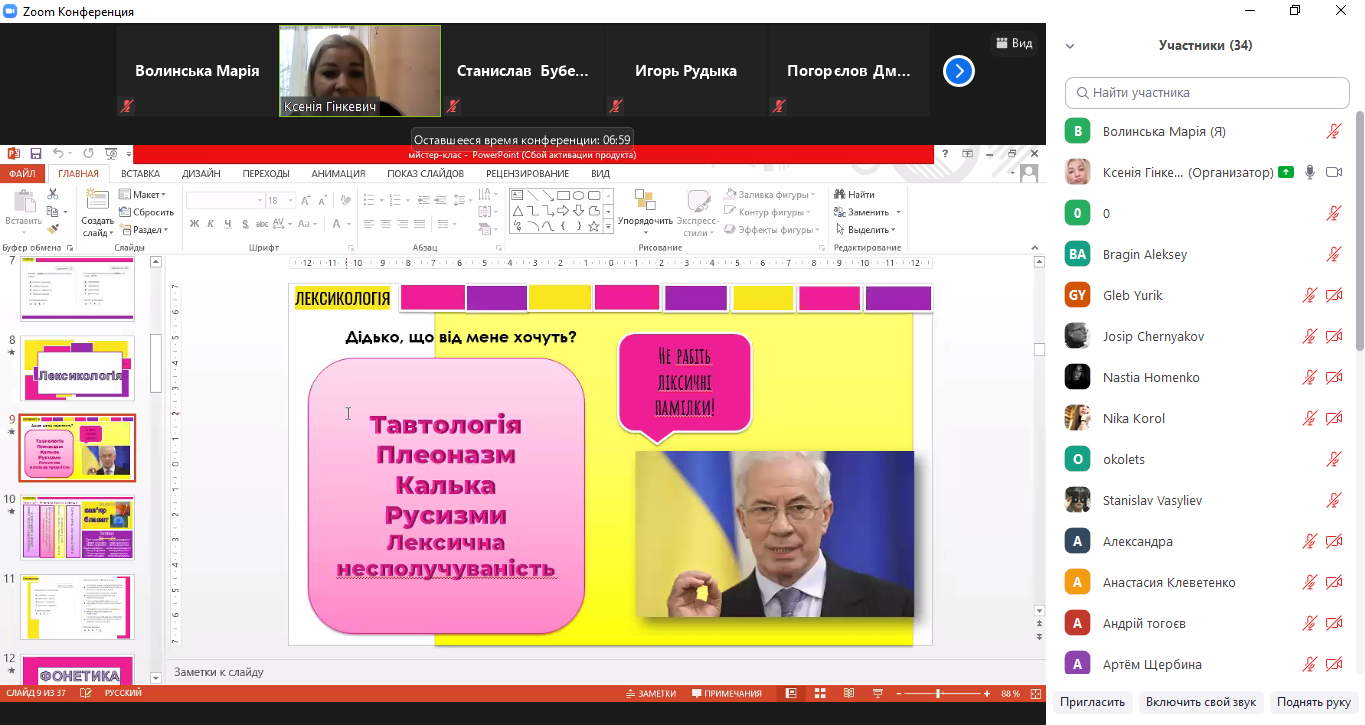Click the PowerPoint save icon
This screenshot has width=1365, height=725.
36,154
